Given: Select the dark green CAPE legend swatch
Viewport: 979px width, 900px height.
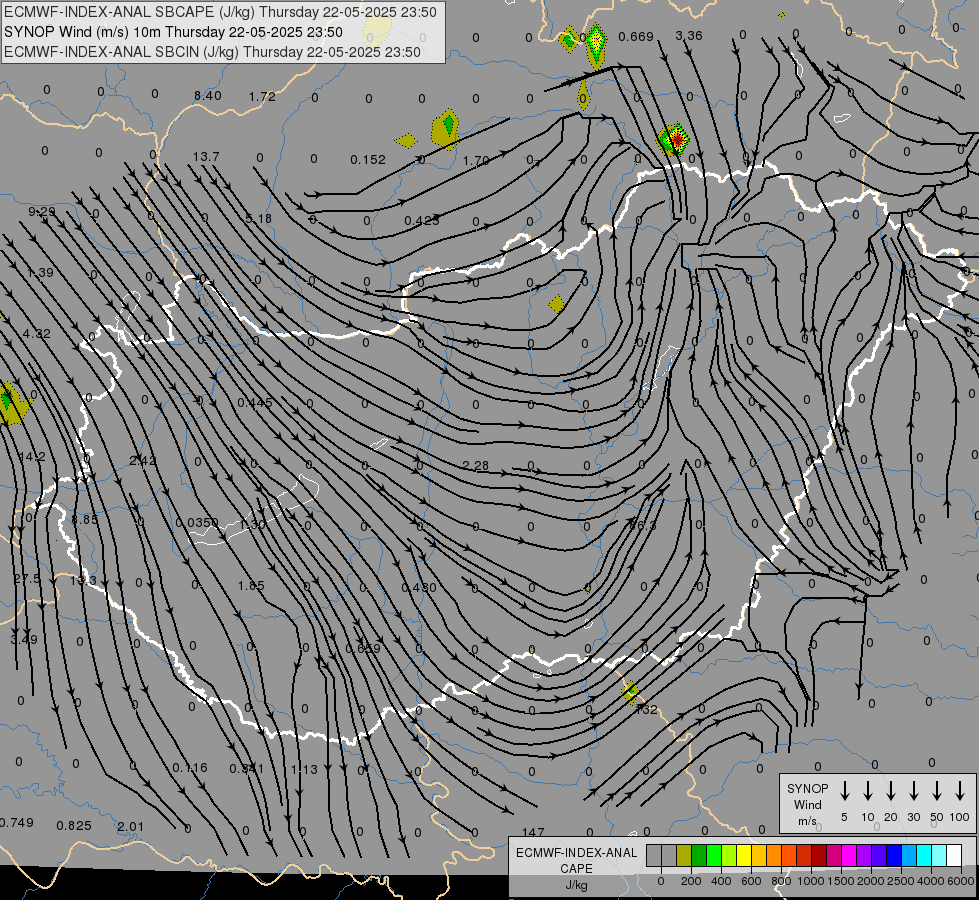Looking at the screenshot, I should (x=699, y=856).
